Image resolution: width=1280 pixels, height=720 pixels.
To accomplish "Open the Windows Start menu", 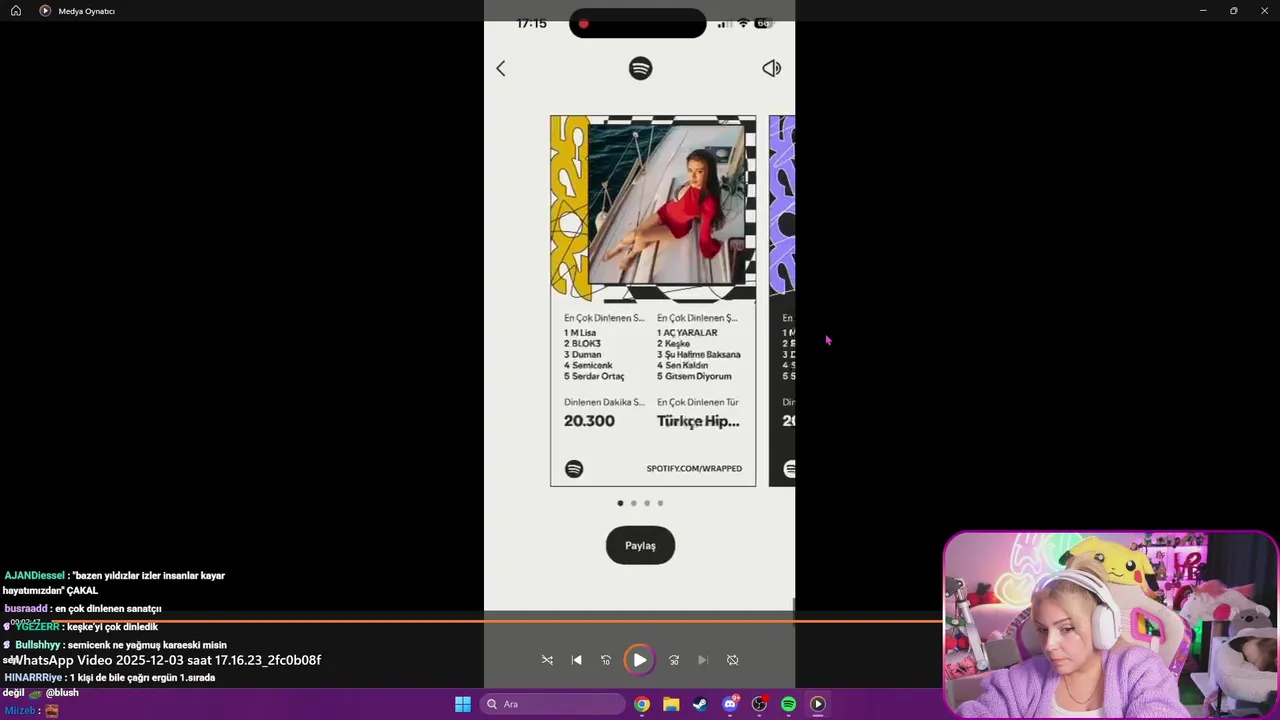I will coord(463,704).
